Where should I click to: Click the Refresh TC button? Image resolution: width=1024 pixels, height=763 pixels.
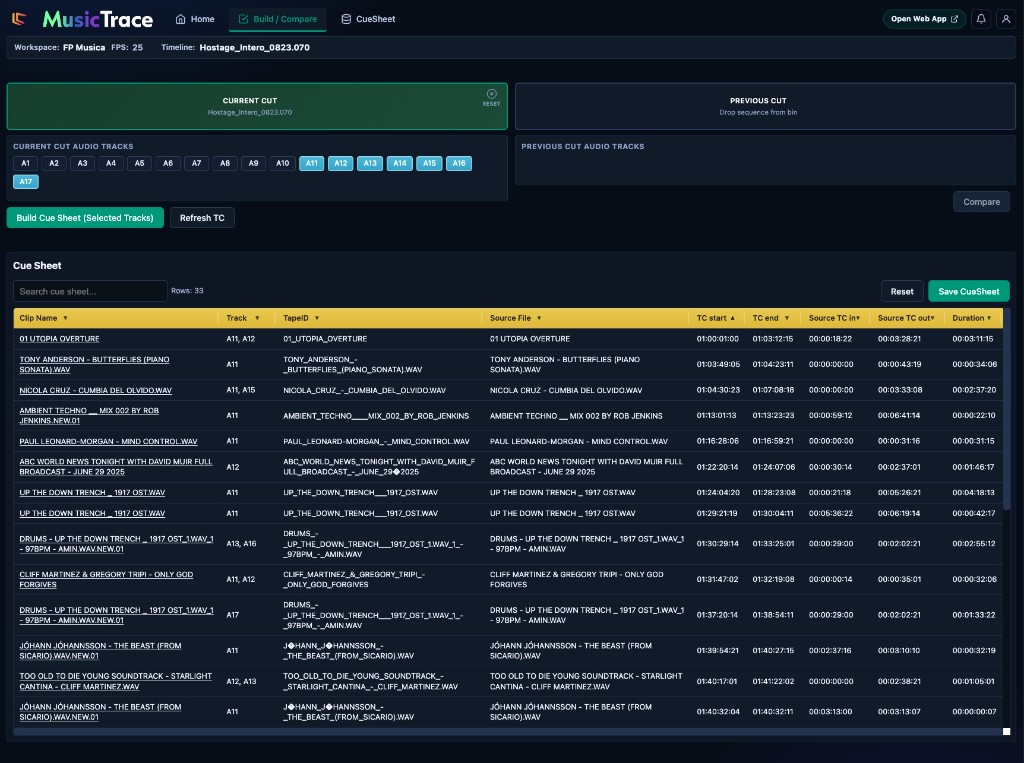202,218
